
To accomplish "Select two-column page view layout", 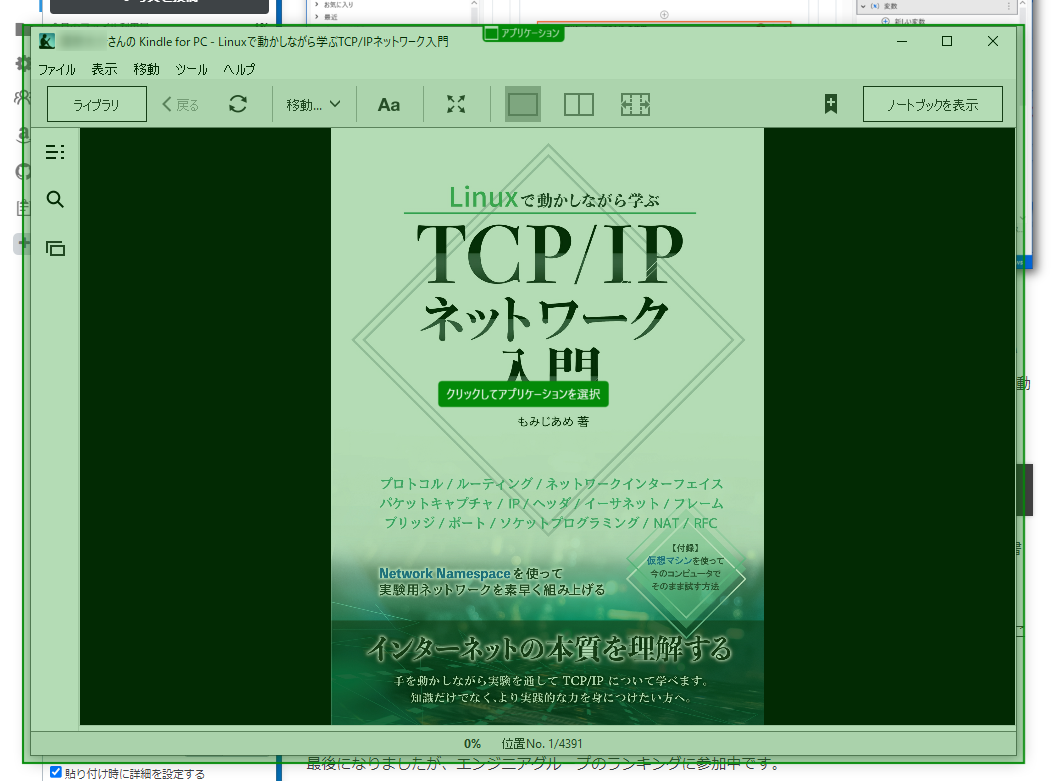I will (579, 105).
